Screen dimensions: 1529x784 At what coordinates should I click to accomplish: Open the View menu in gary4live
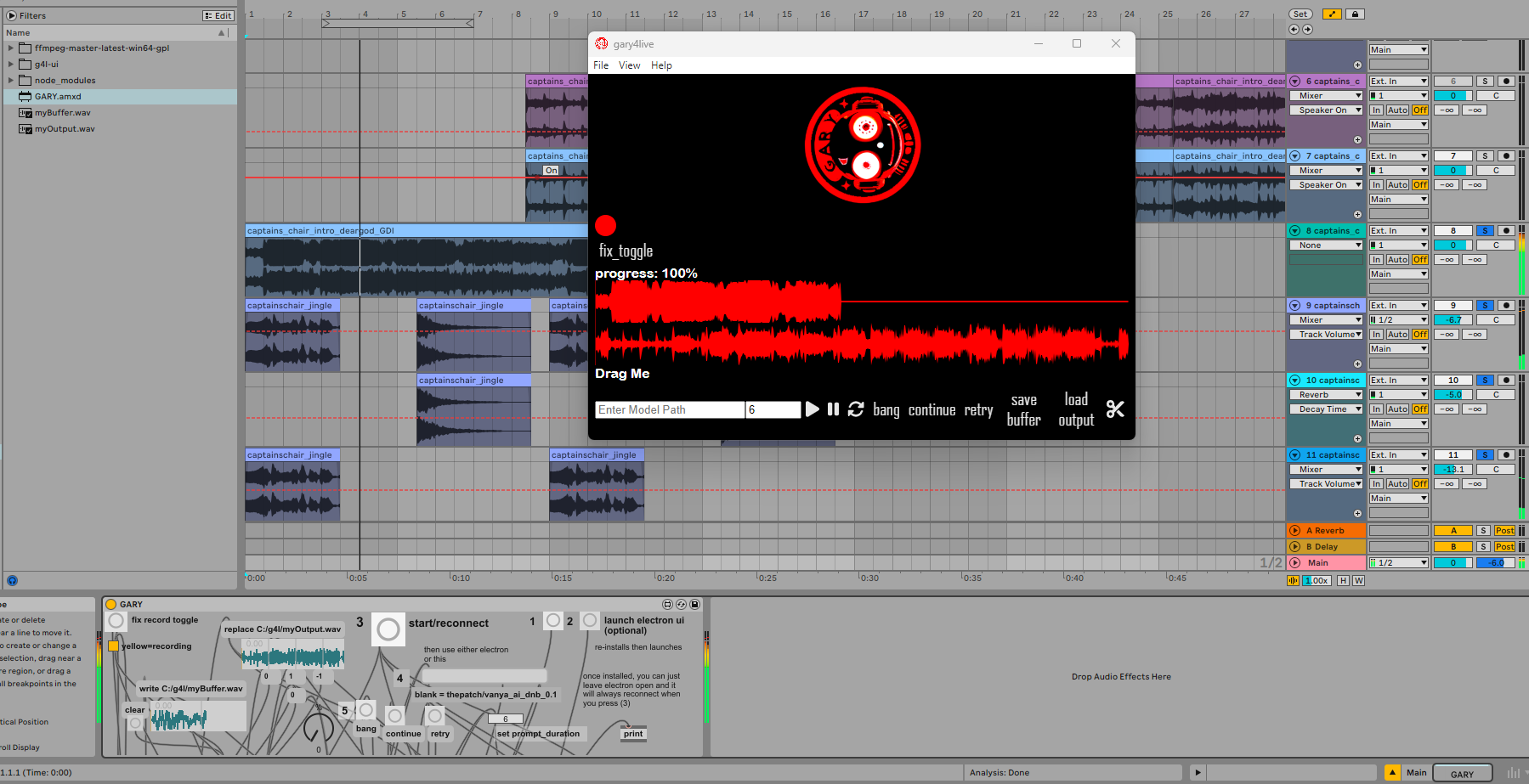[x=629, y=65]
